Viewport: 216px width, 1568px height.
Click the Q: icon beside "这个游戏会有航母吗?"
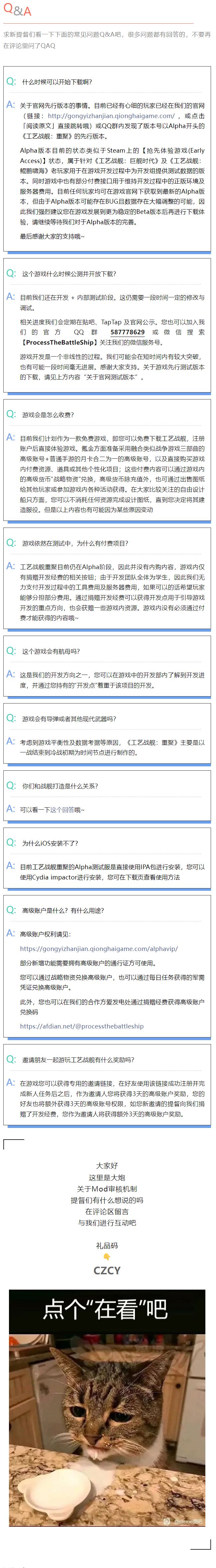tap(11, 651)
